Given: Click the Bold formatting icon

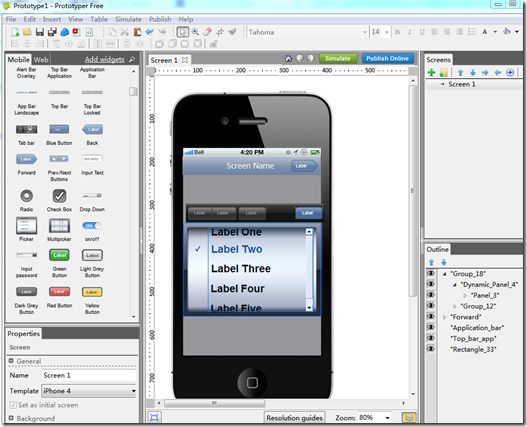Looking at the screenshot, I should (398, 32).
